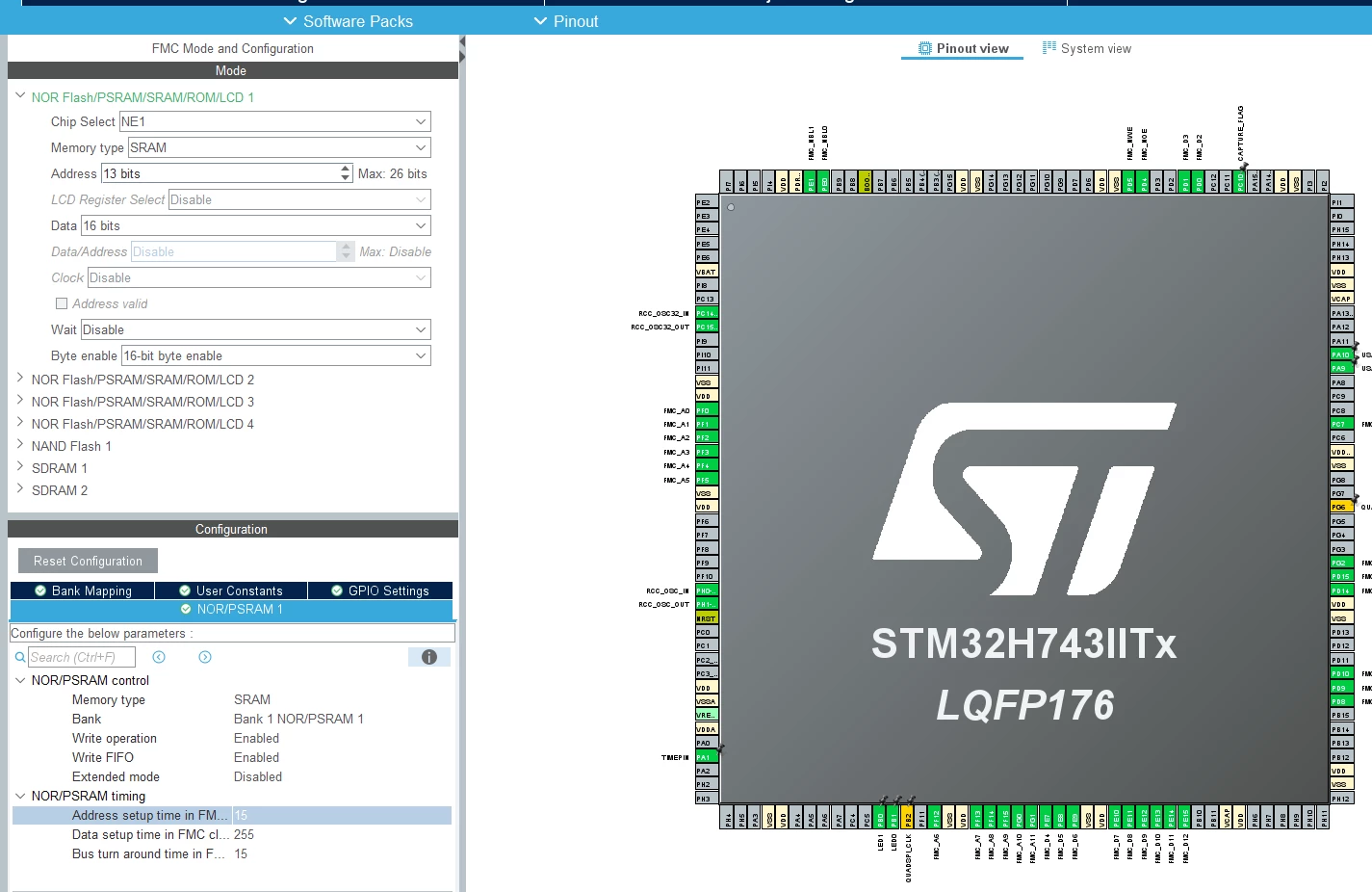Click the Reset Configuration button
The image size is (1372, 892).
[88, 561]
